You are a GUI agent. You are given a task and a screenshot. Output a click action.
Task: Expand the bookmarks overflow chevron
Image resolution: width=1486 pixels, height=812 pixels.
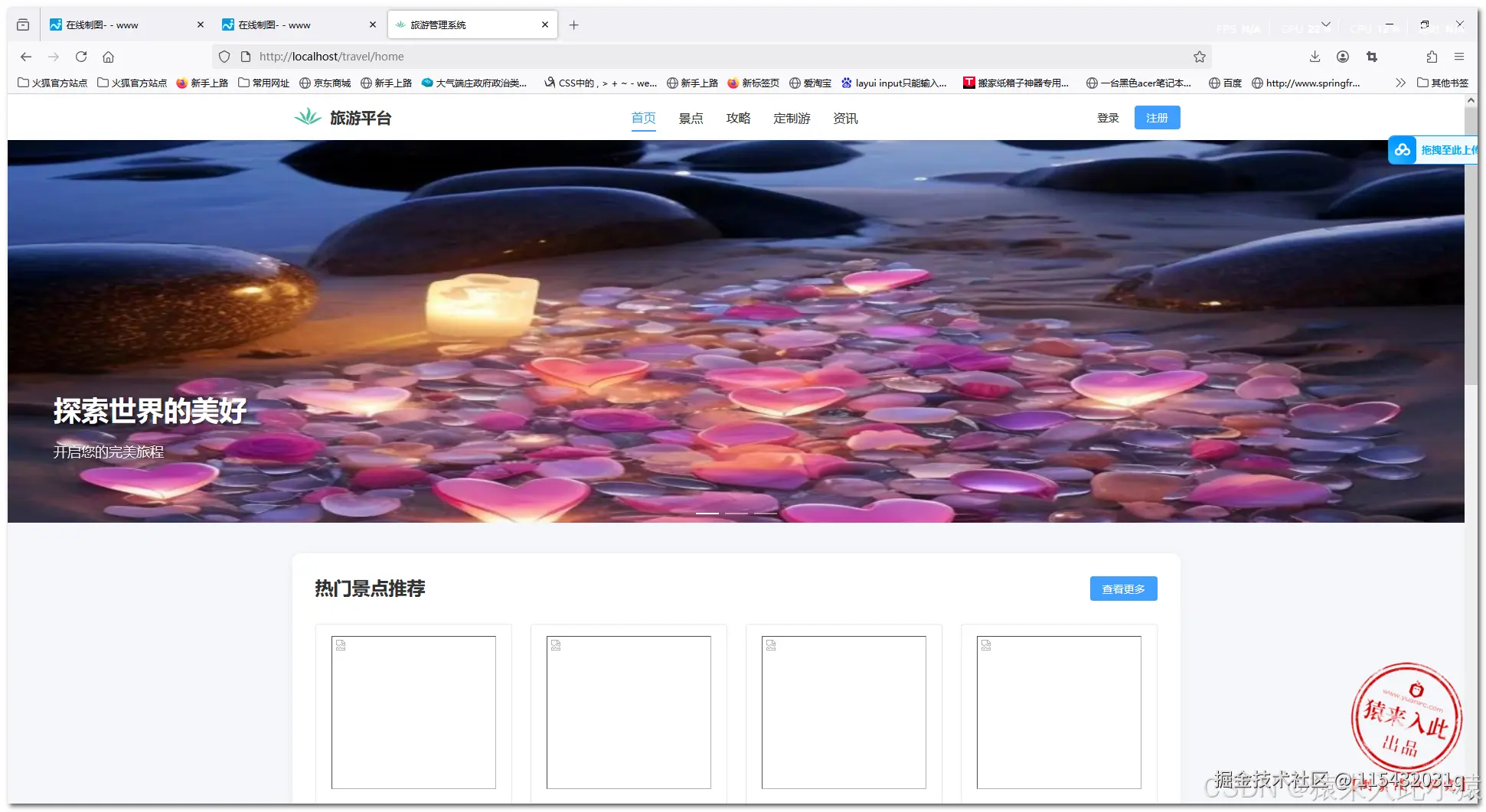click(1400, 83)
